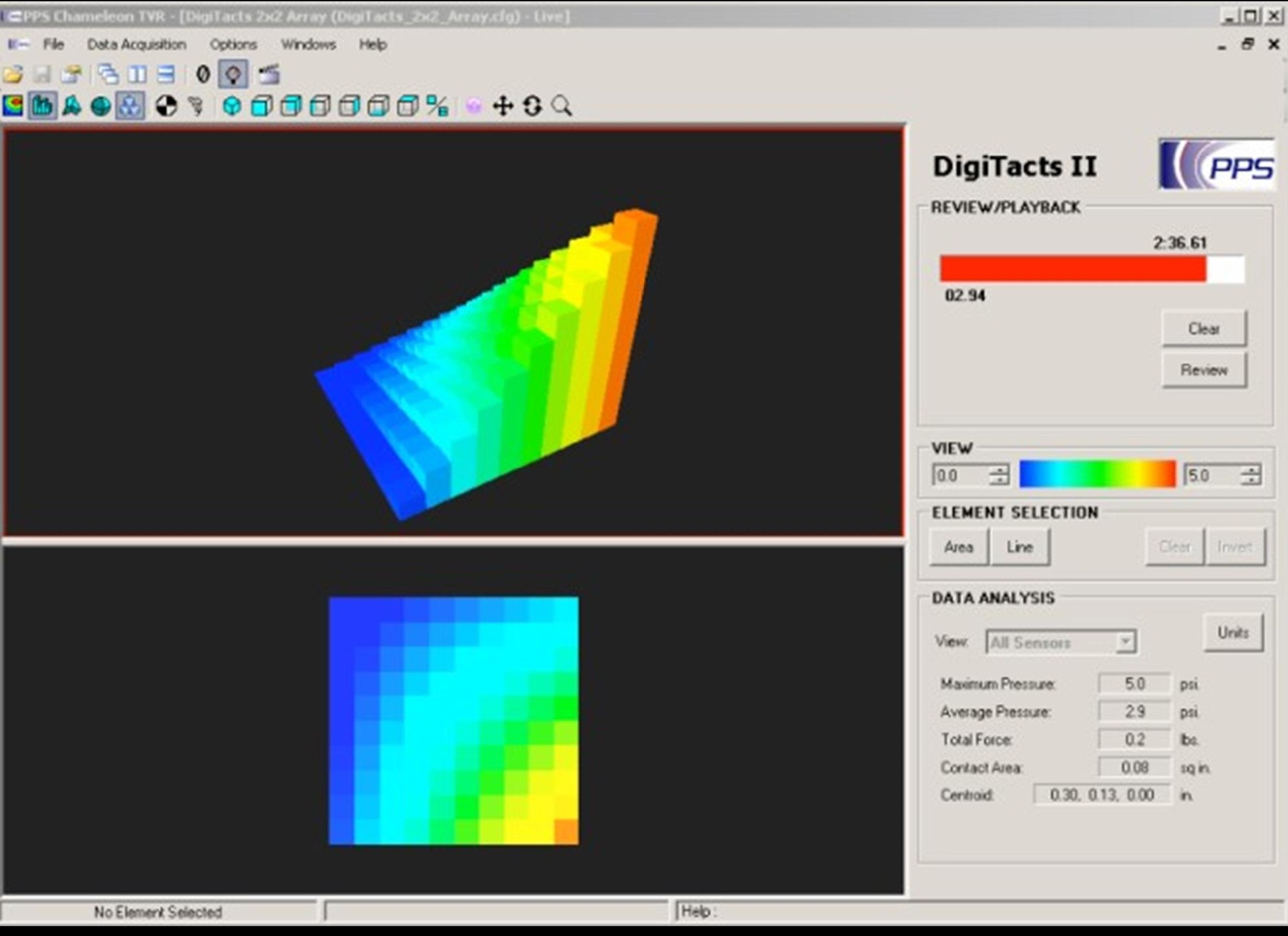Click the Average Pressure value 2.9
Screen dimensions: 1288x936
[1135, 711]
